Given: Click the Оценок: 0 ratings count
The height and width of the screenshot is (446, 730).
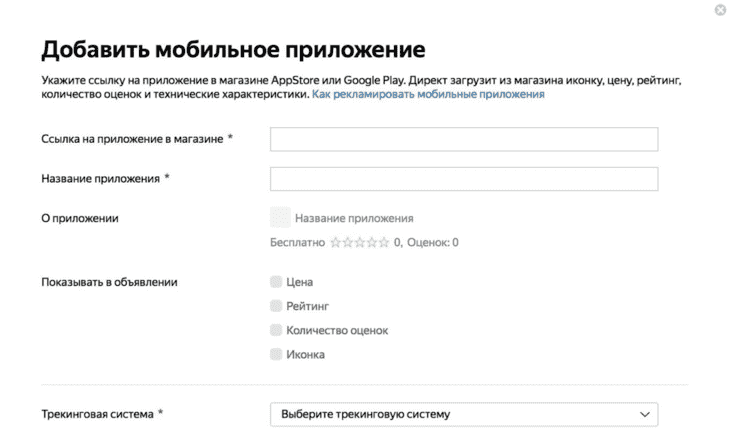Looking at the screenshot, I should (433, 243).
